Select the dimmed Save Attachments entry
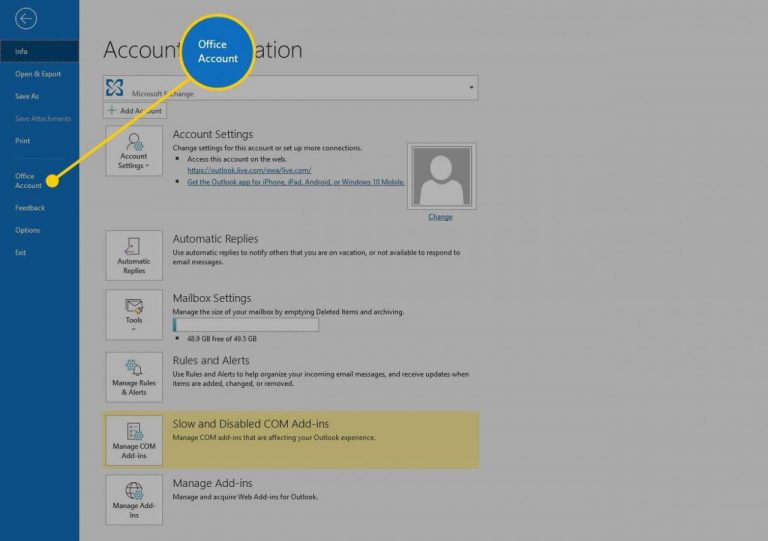The width and height of the screenshot is (768, 541). tap(43, 119)
